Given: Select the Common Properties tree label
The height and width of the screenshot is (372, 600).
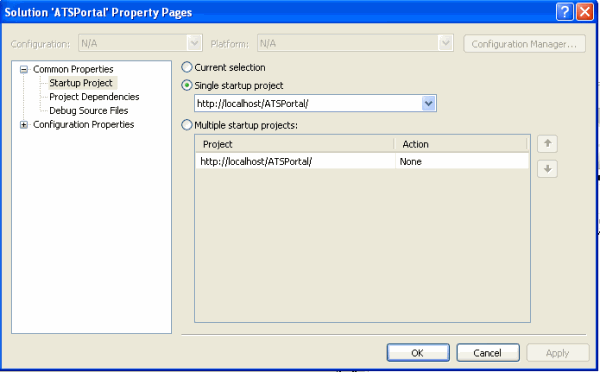Looking at the screenshot, I should click(x=73, y=69).
